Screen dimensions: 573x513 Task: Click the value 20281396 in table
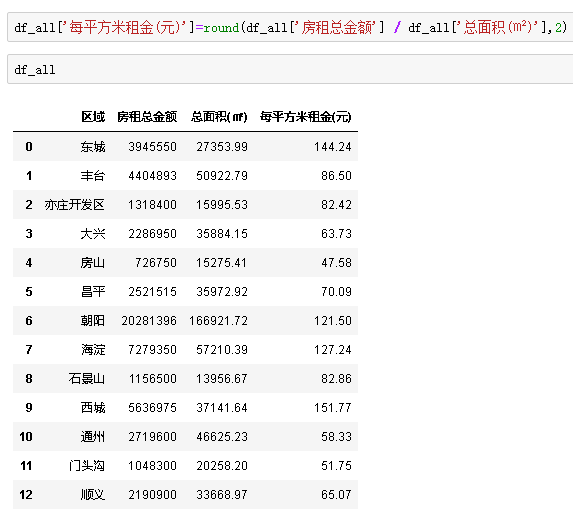coord(149,321)
